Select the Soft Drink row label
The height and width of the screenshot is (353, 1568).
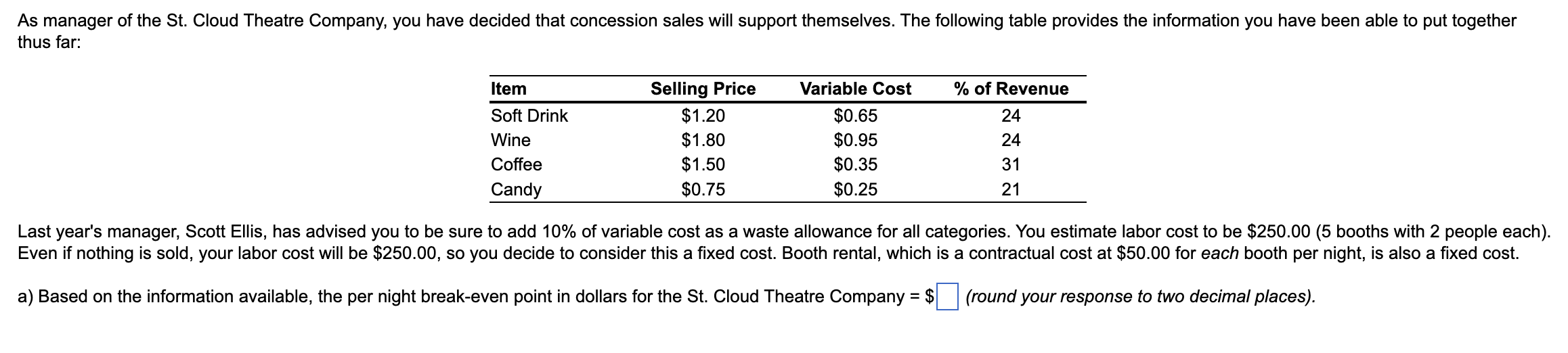pos(529,116)
